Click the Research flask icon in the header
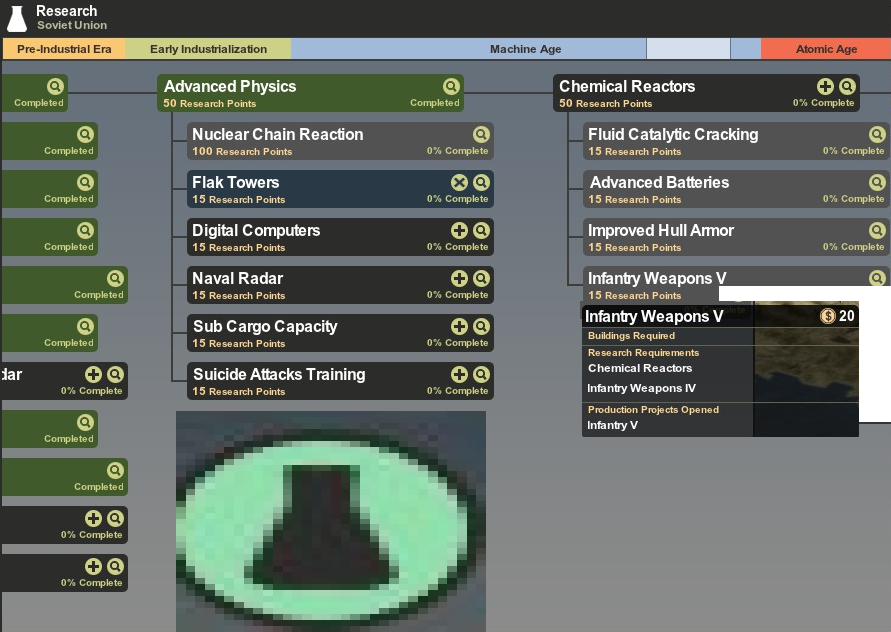891x632 pixels. click(x=17, y=19)
